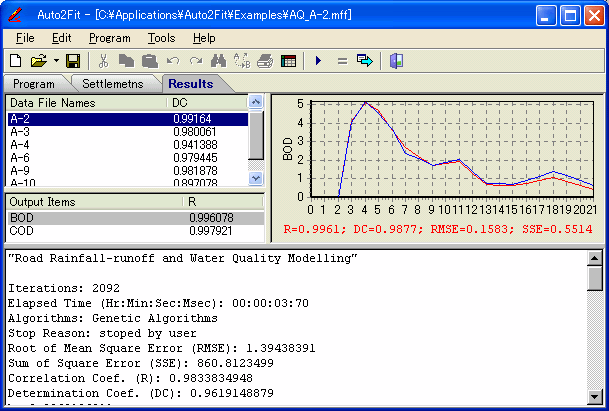Switch to the Program tab
The height and width of the screenshot is (411, 609).
tap(34, 84)
